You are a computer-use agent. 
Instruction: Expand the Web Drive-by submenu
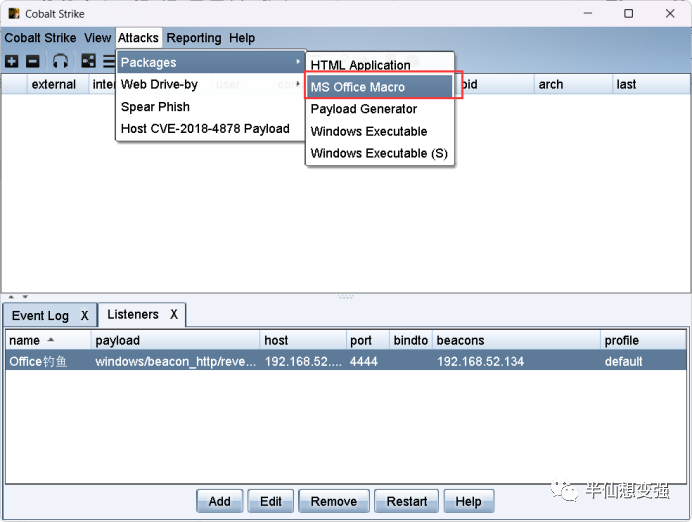pyautogui.click(x=211, y=84)
